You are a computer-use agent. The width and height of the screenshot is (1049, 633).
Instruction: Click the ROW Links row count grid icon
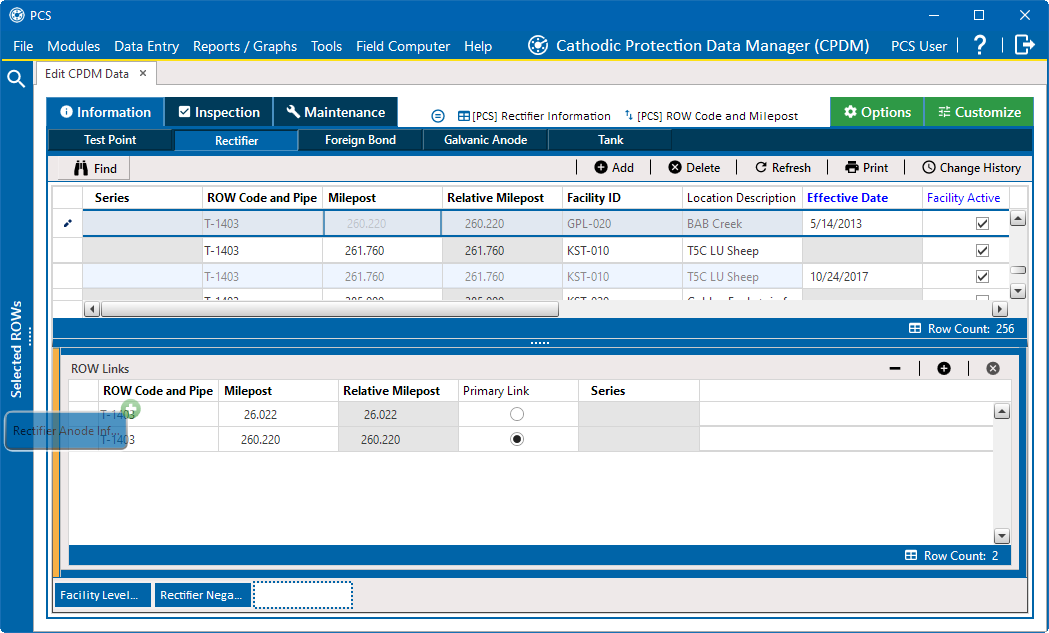[x=911, y=555]
